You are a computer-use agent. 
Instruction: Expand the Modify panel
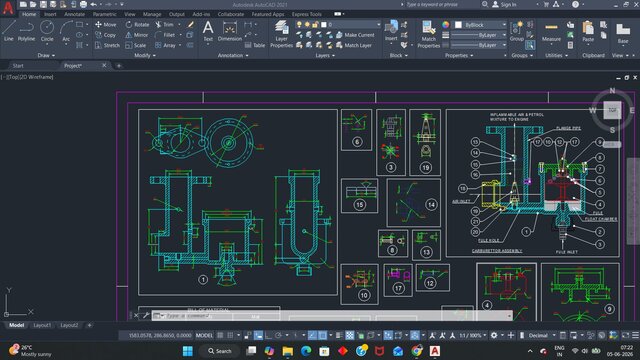click(144, 55)
